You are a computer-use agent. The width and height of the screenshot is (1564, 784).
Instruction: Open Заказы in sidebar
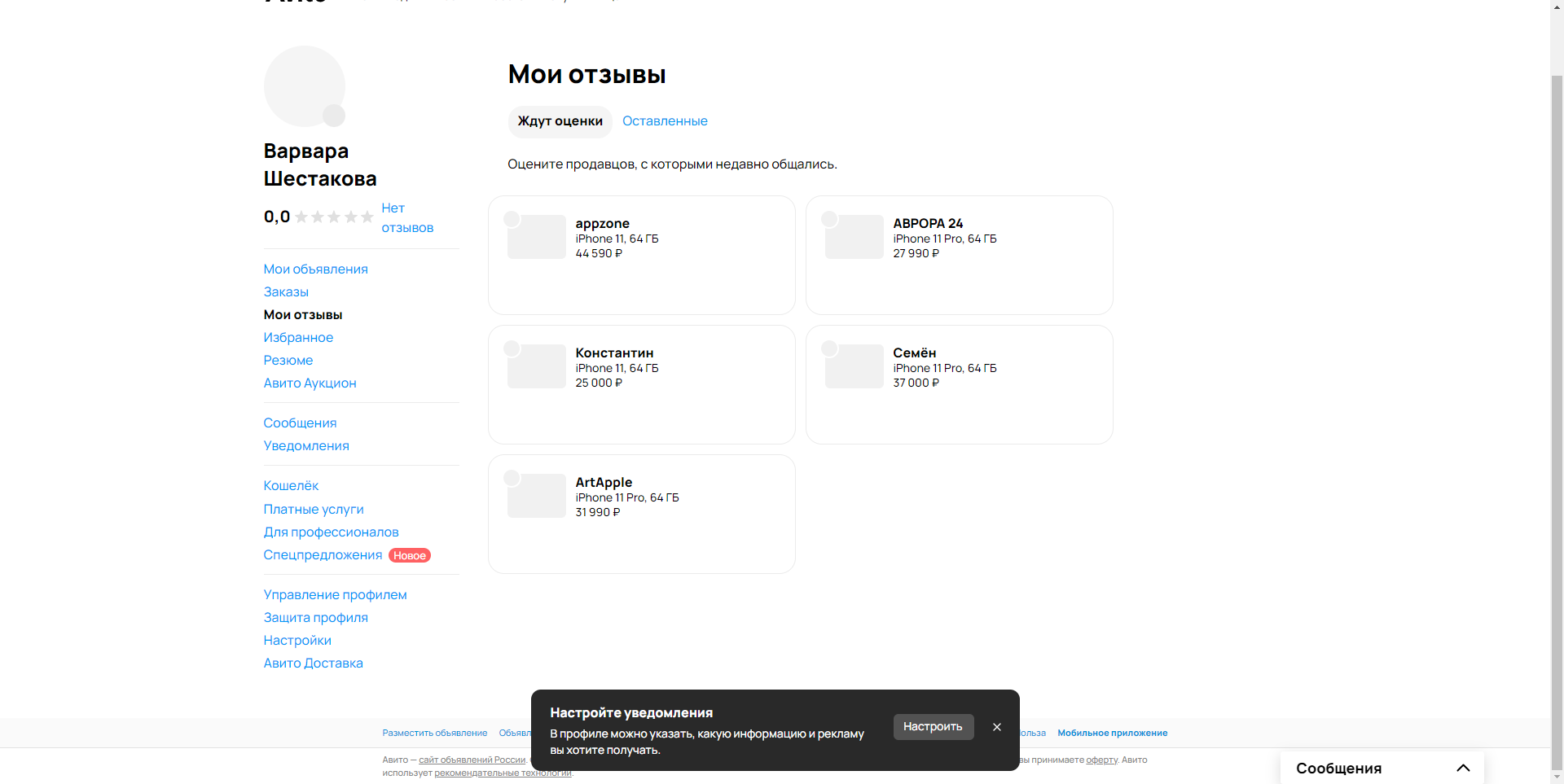(x=286, y=292)
